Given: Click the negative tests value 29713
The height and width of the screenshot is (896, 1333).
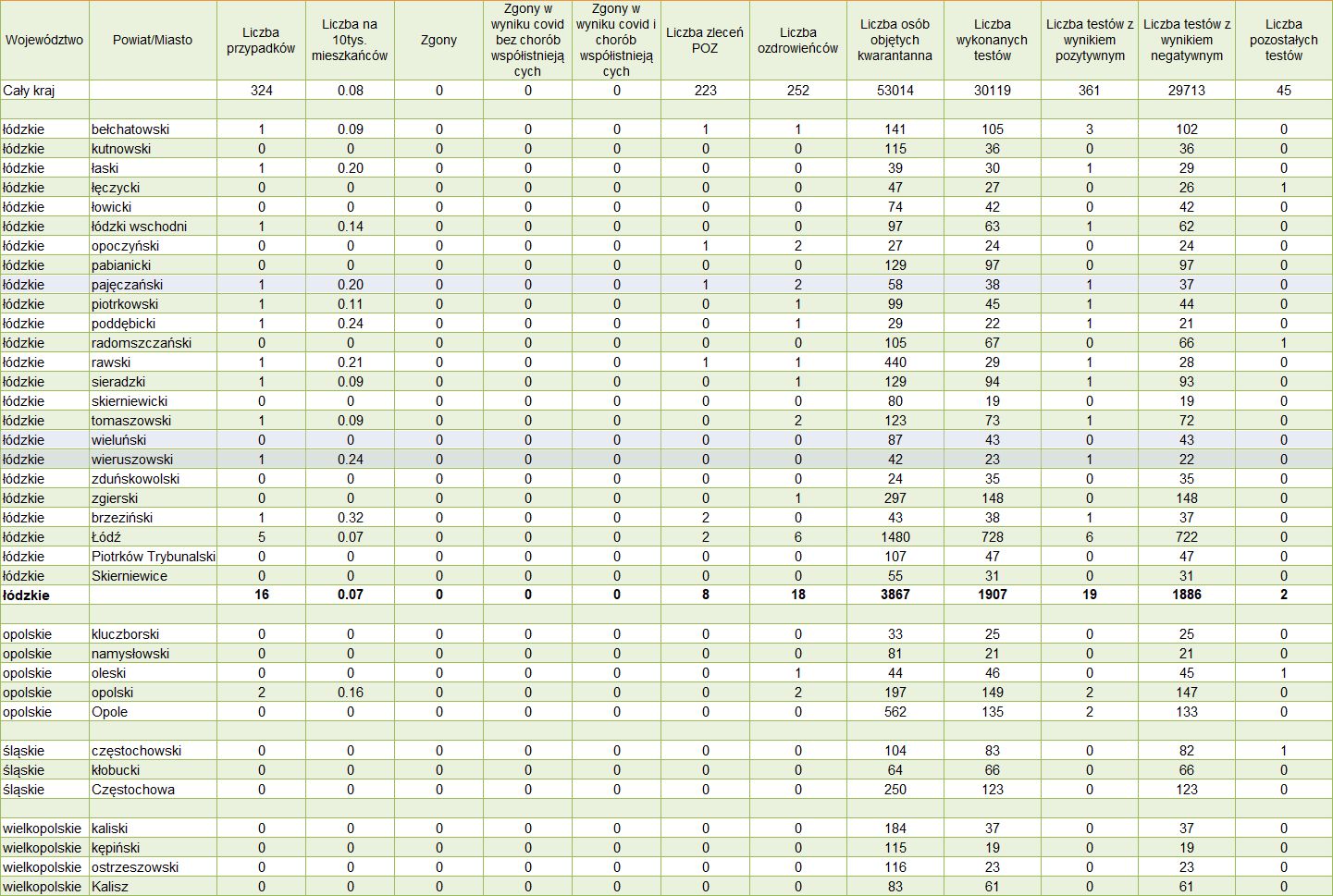Looking at the screenshot, I should pyautogui.click(x=1187, y=91).
